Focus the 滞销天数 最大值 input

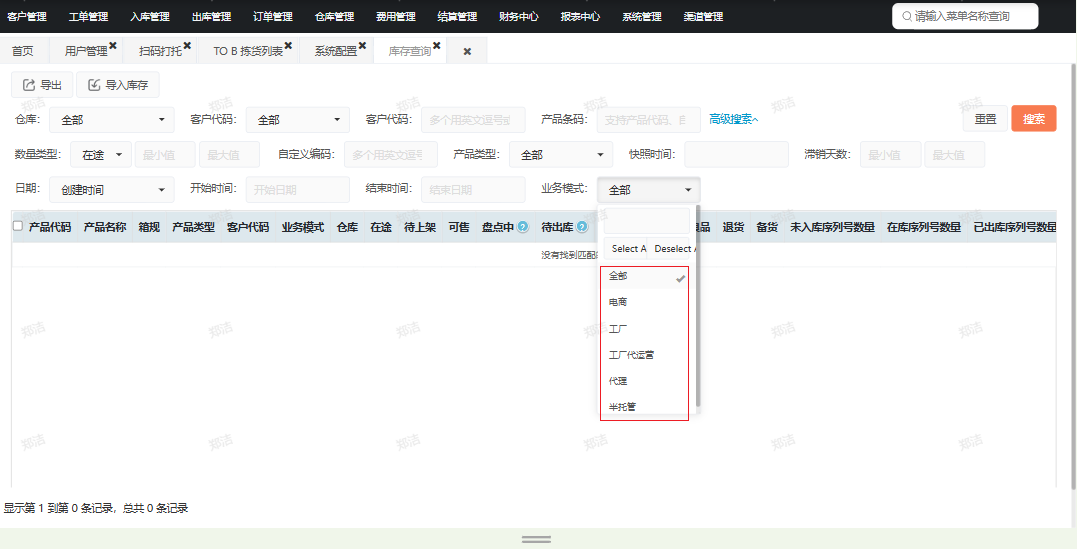pyautogui.click(x=955, y=155)
